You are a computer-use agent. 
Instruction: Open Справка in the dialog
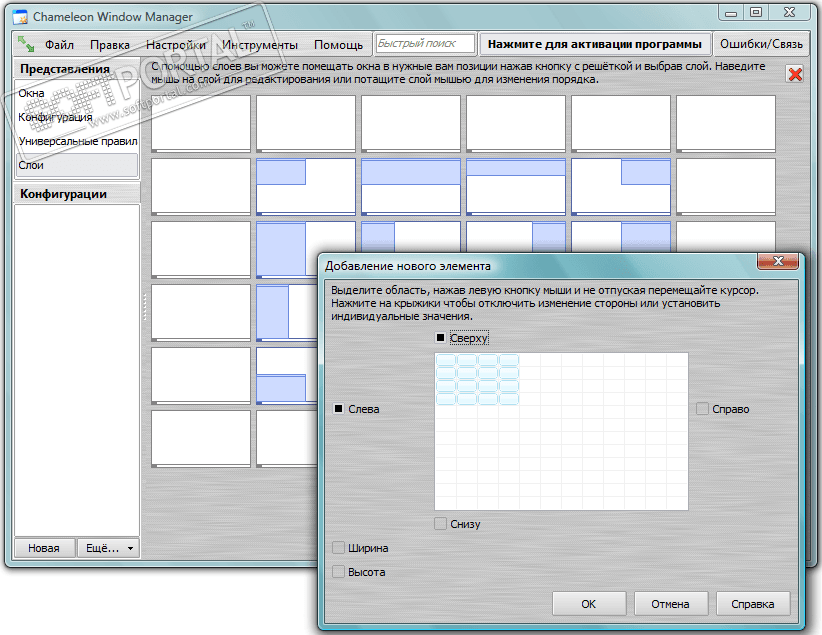coord(752,604)
